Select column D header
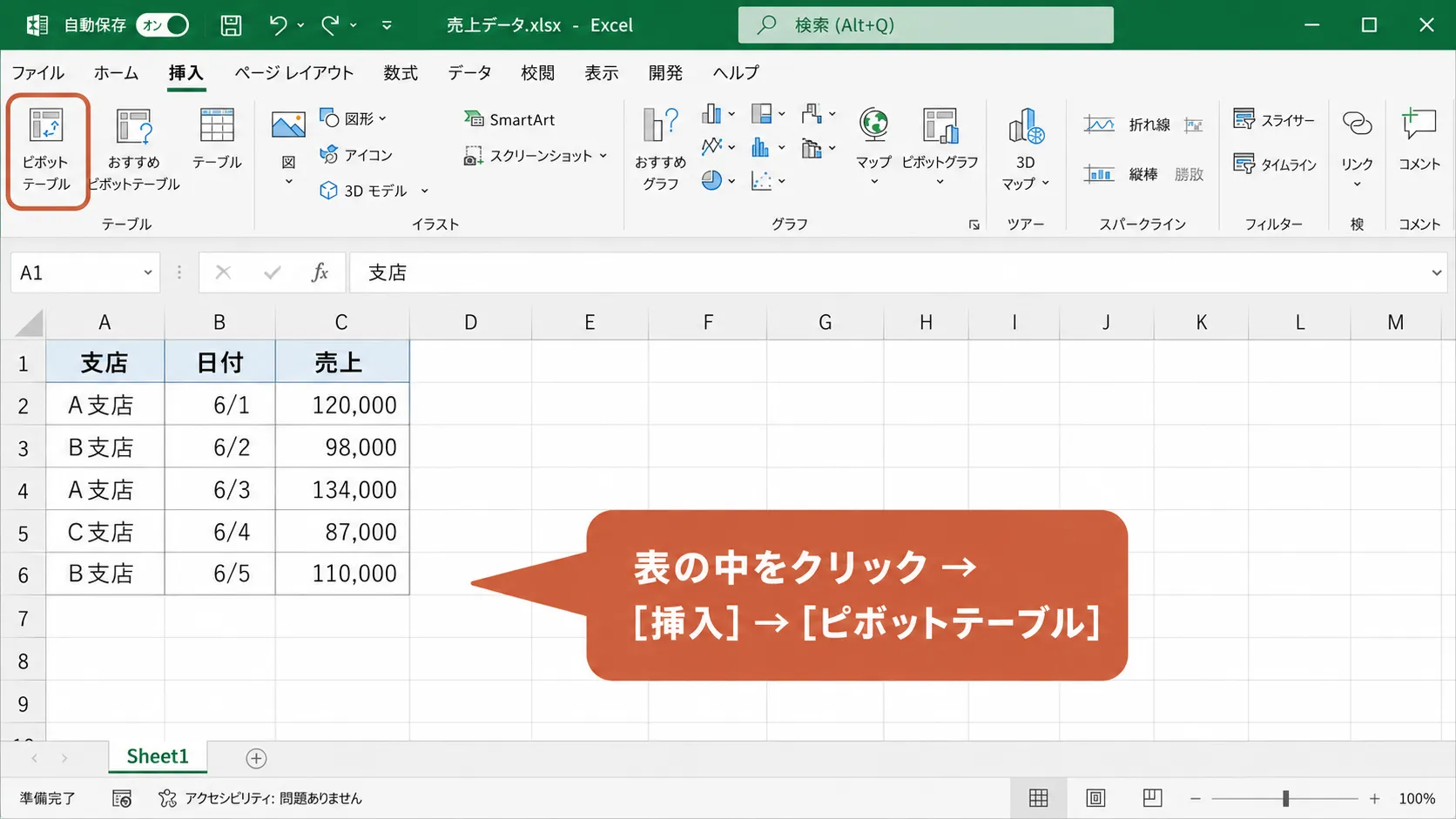1456x819 pixels. click(x=470, y=323)
